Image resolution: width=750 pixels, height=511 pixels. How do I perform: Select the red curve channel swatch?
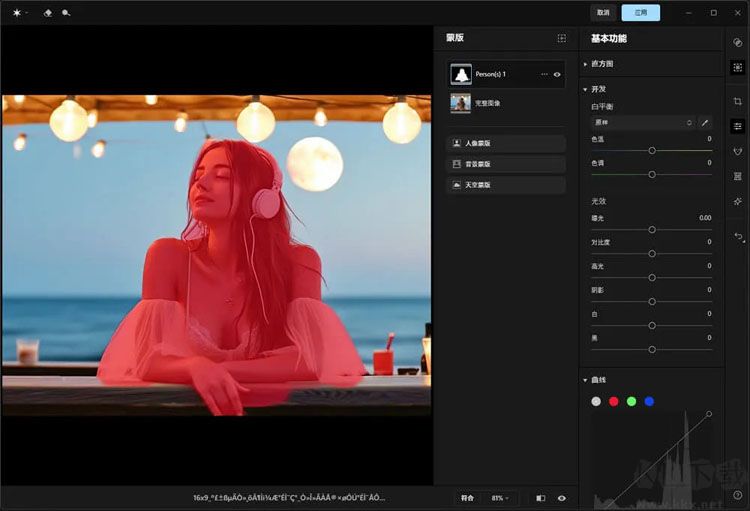point(613,401)
